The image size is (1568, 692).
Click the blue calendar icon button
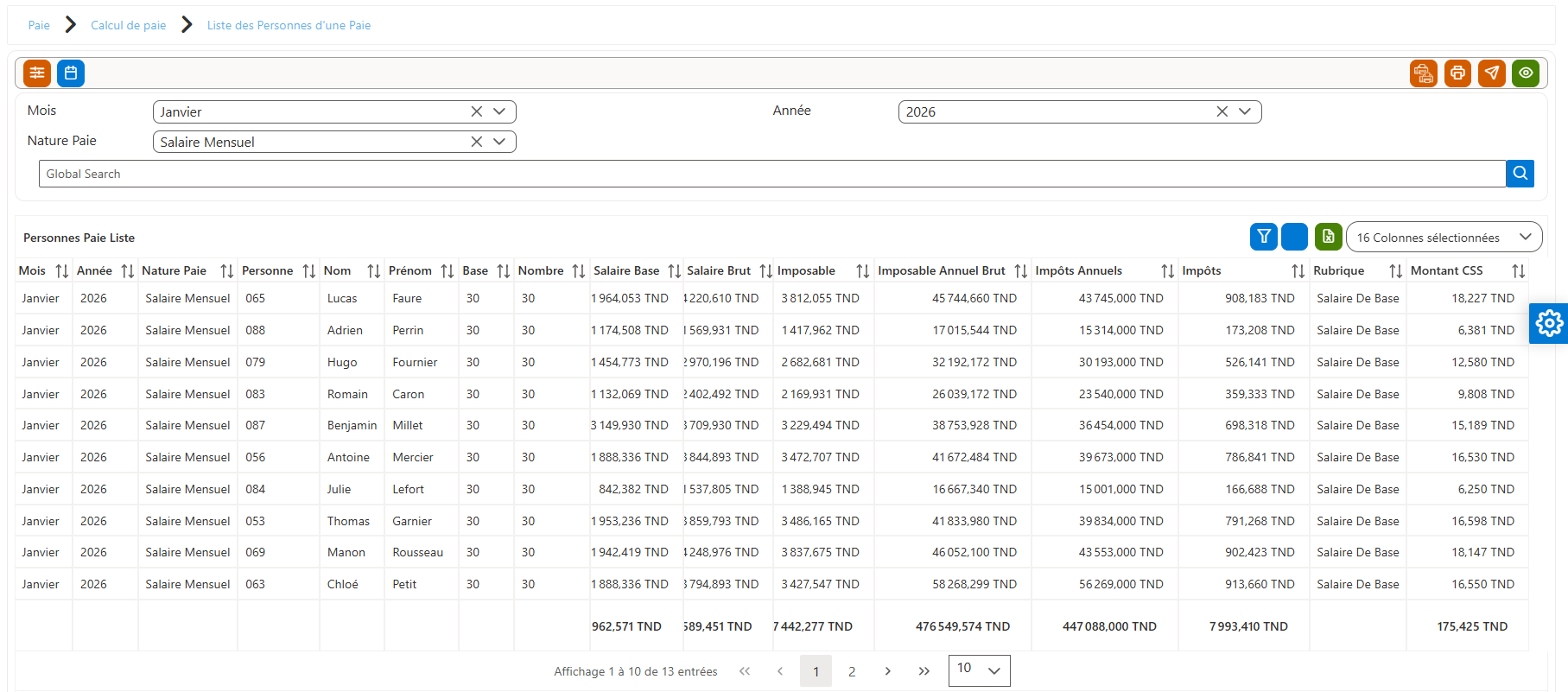71,73
